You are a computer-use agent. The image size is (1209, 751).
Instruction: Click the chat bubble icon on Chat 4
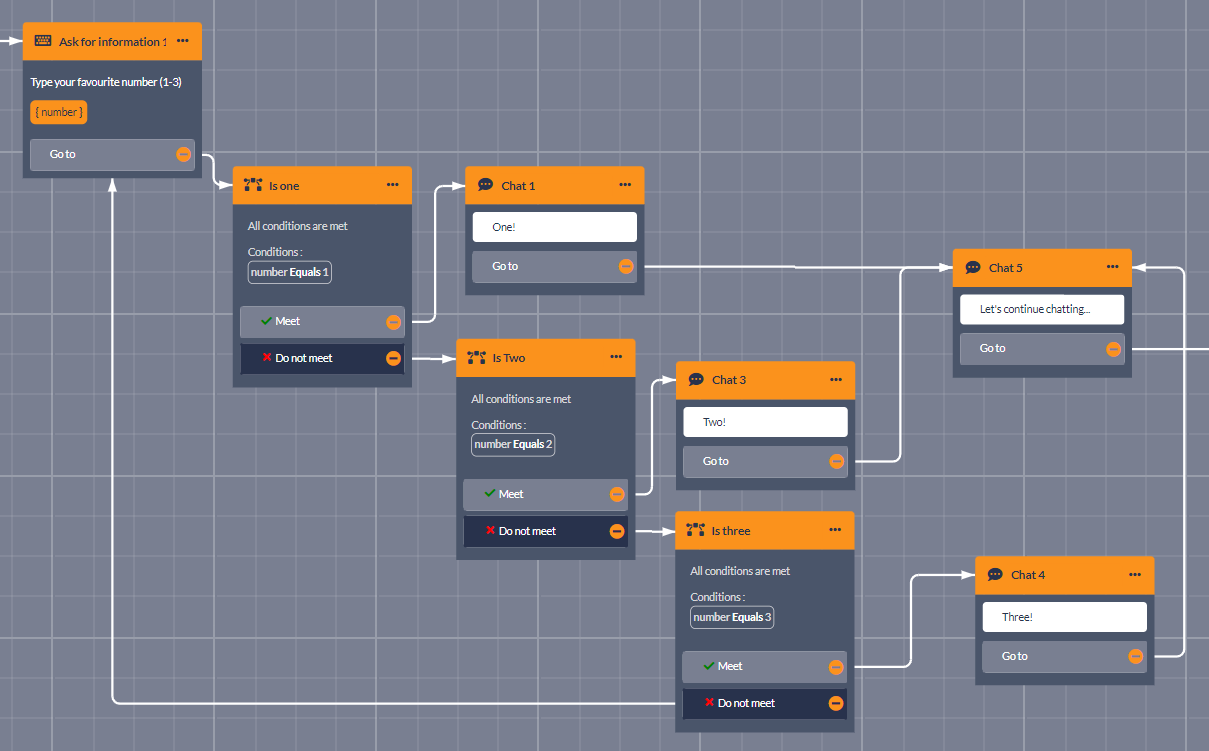[x=995, y=575]
